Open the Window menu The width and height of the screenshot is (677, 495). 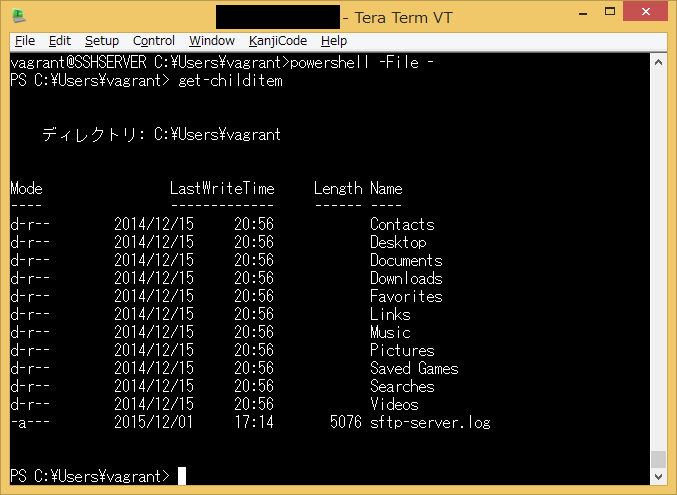[212, 41]
